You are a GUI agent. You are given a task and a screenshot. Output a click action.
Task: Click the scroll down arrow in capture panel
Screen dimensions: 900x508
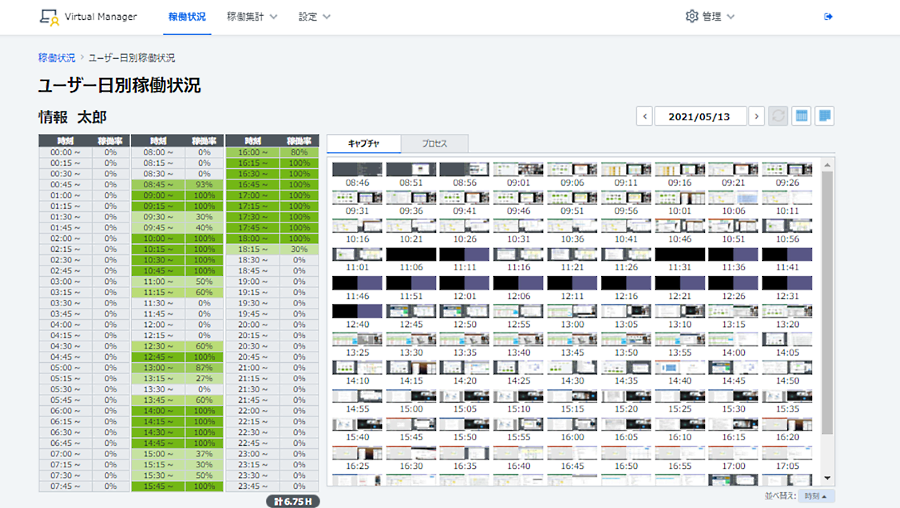(826, 479)
